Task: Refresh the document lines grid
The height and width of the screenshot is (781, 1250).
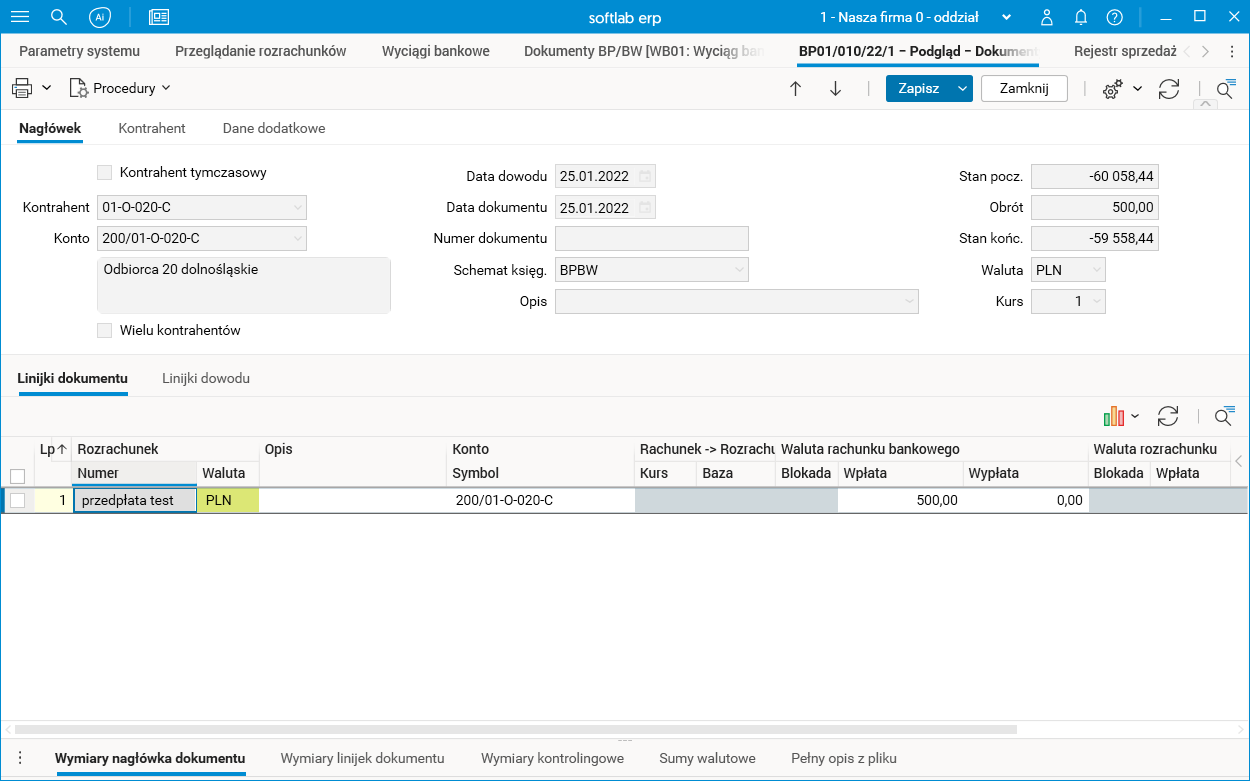Action: [x=1168, y=416]
